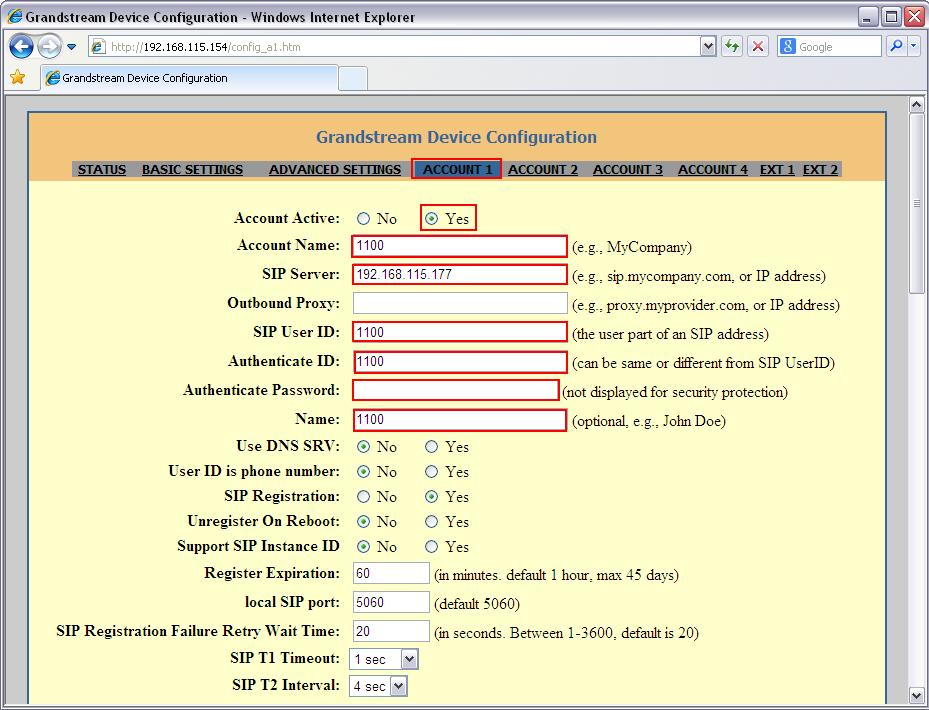Open the SIP T1 Timeout dropdown
The height and width of the screenshot is (710, 929).
tap(384, 659)
